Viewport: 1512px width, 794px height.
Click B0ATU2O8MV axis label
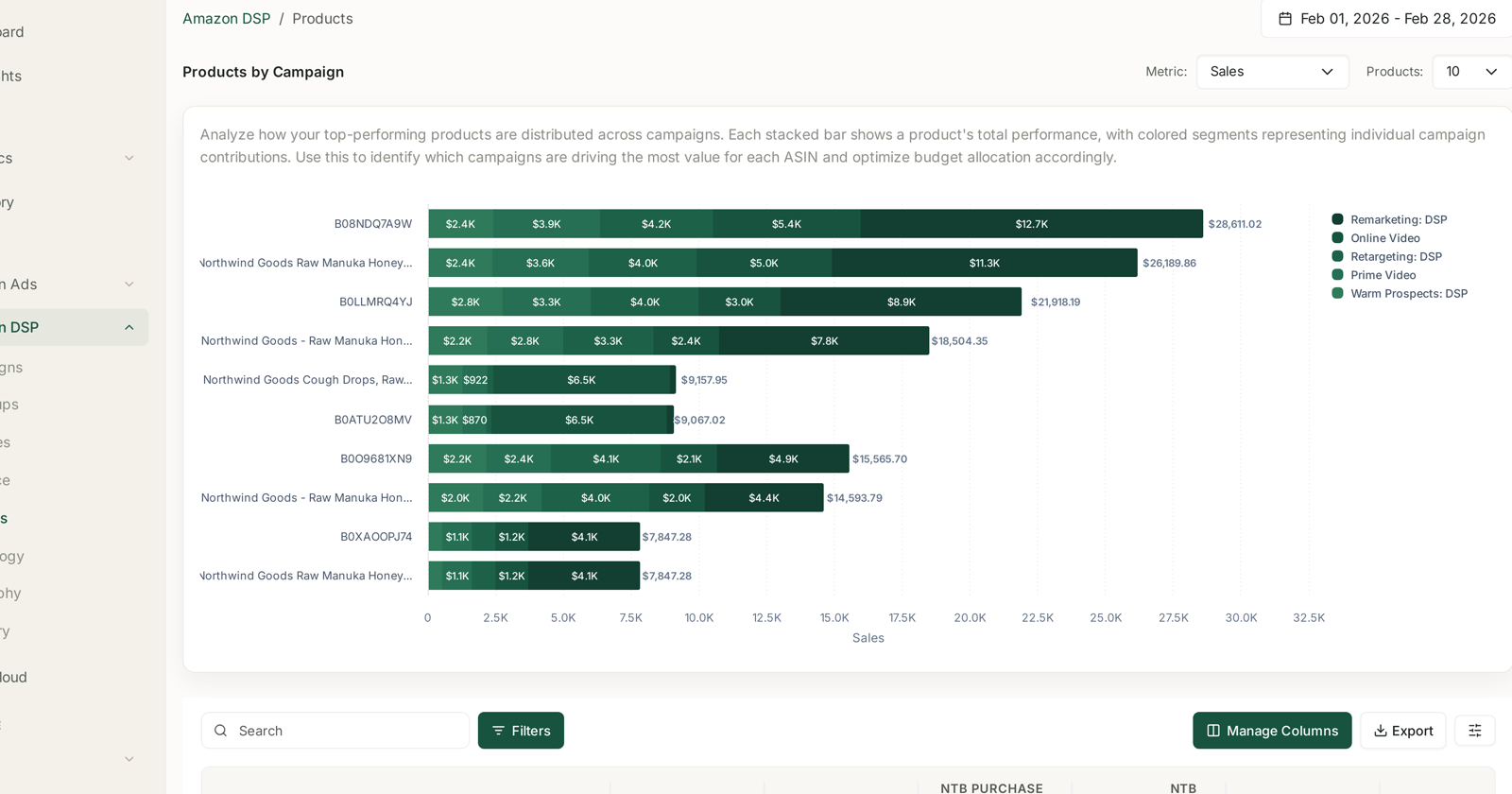[372, 420]
